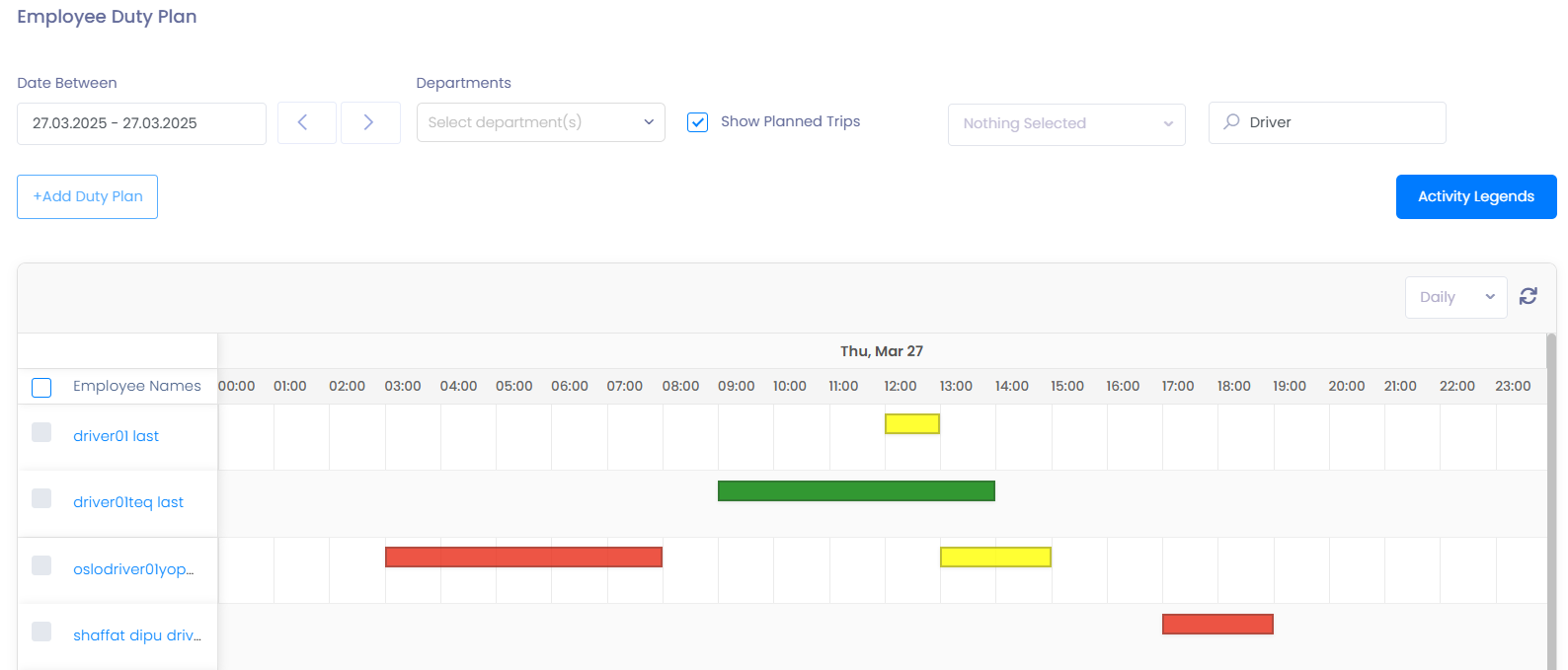1568x670 pixels.
Task: Tick the checkbox next to driver01teq last
Action: coord(41,498)
